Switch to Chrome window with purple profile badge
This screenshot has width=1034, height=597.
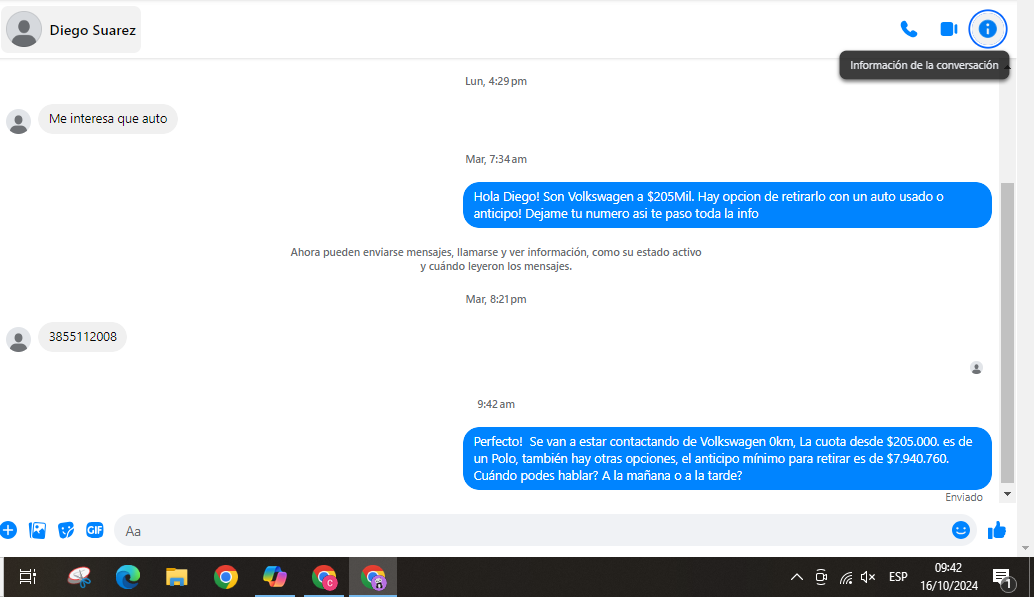[373, 577]
